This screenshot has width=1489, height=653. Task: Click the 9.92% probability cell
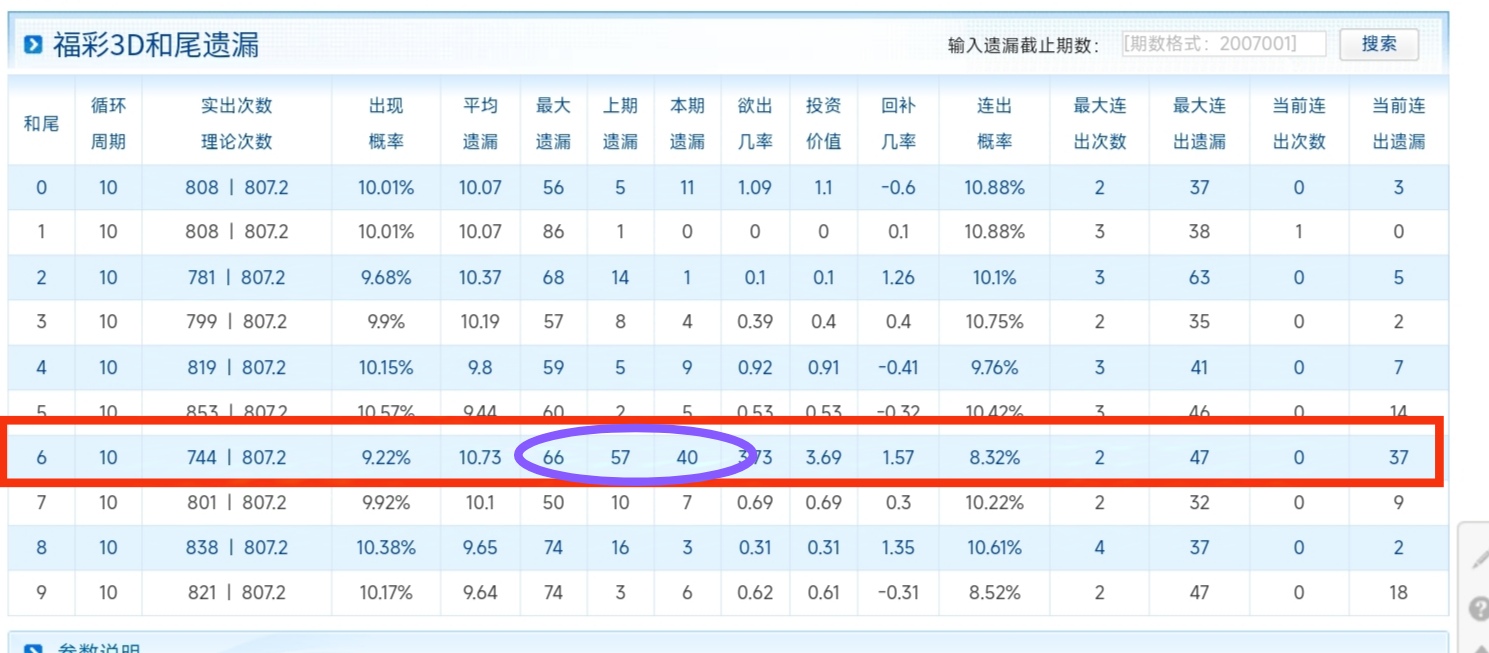click(x=386, y=502)
